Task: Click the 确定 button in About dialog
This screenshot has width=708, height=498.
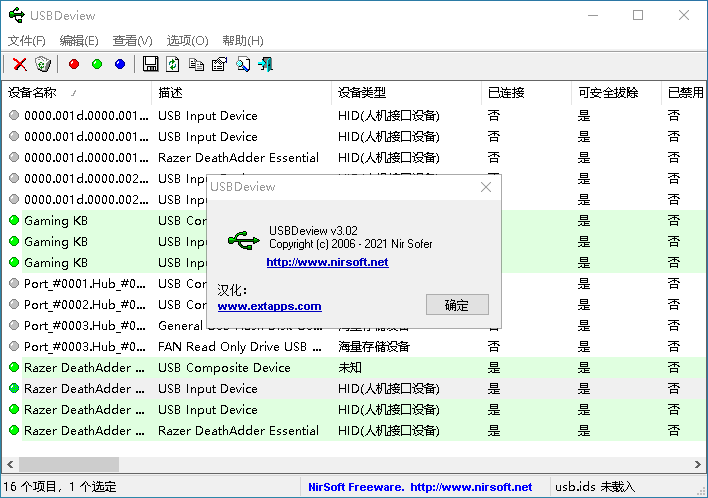Action: click(457, 305)
